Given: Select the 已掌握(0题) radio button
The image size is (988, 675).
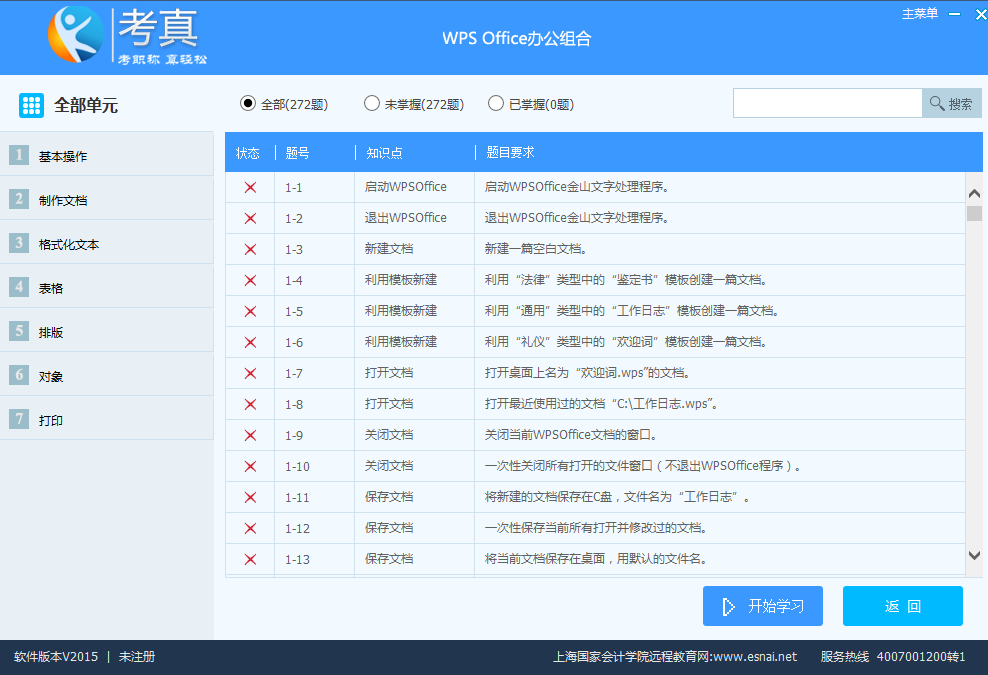Looking at the screenshot, I should point(496,103).
